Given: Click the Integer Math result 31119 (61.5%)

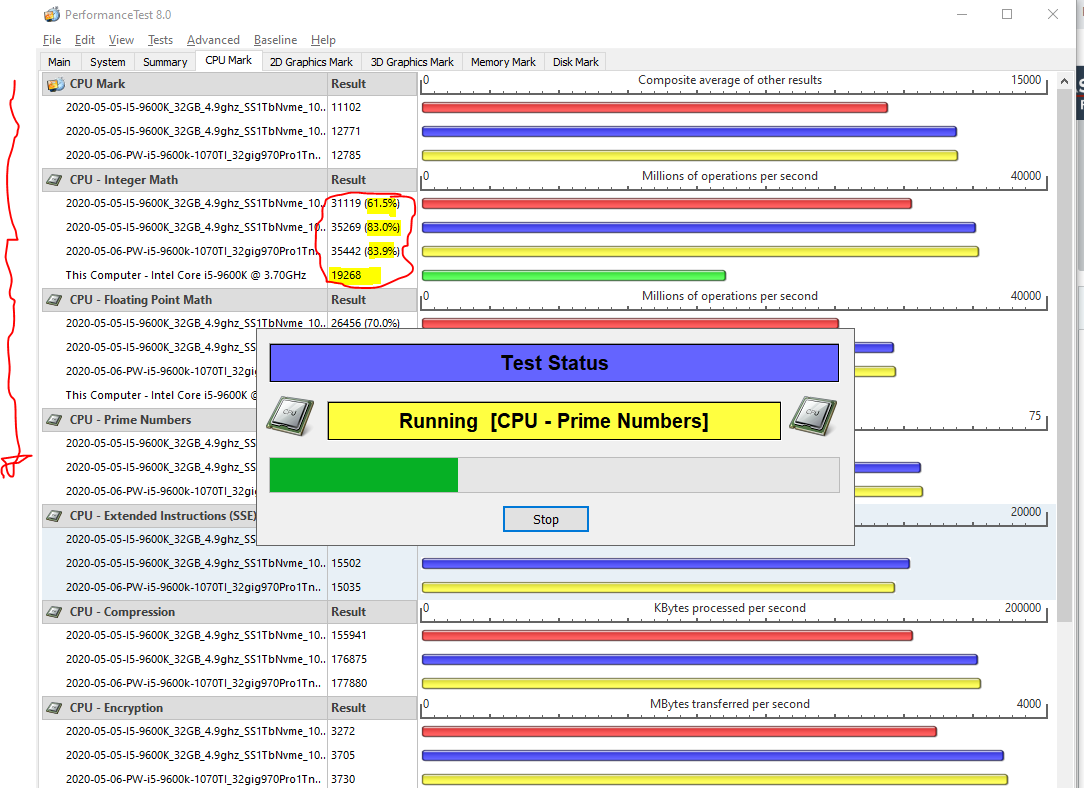Looking at the screenshot, I should (365, 203).
